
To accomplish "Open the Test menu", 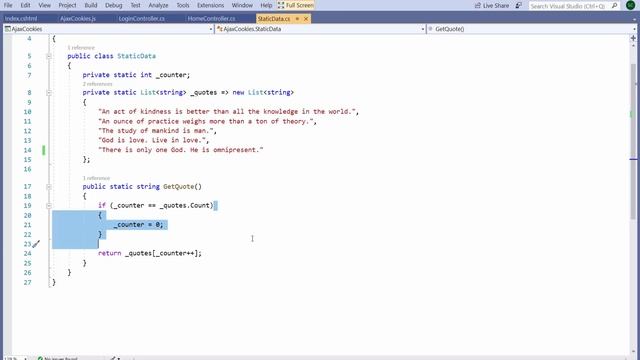I will [x=135, y=5].
